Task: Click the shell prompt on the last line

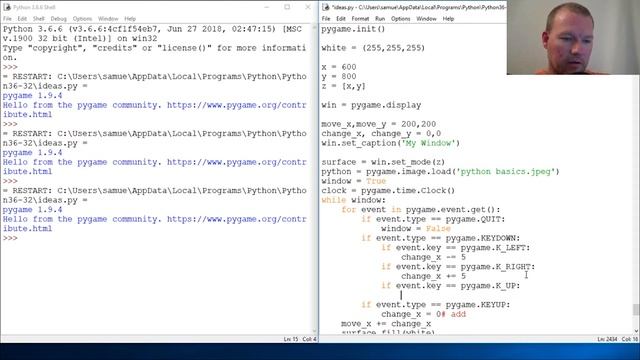Action: pos(10,238)
